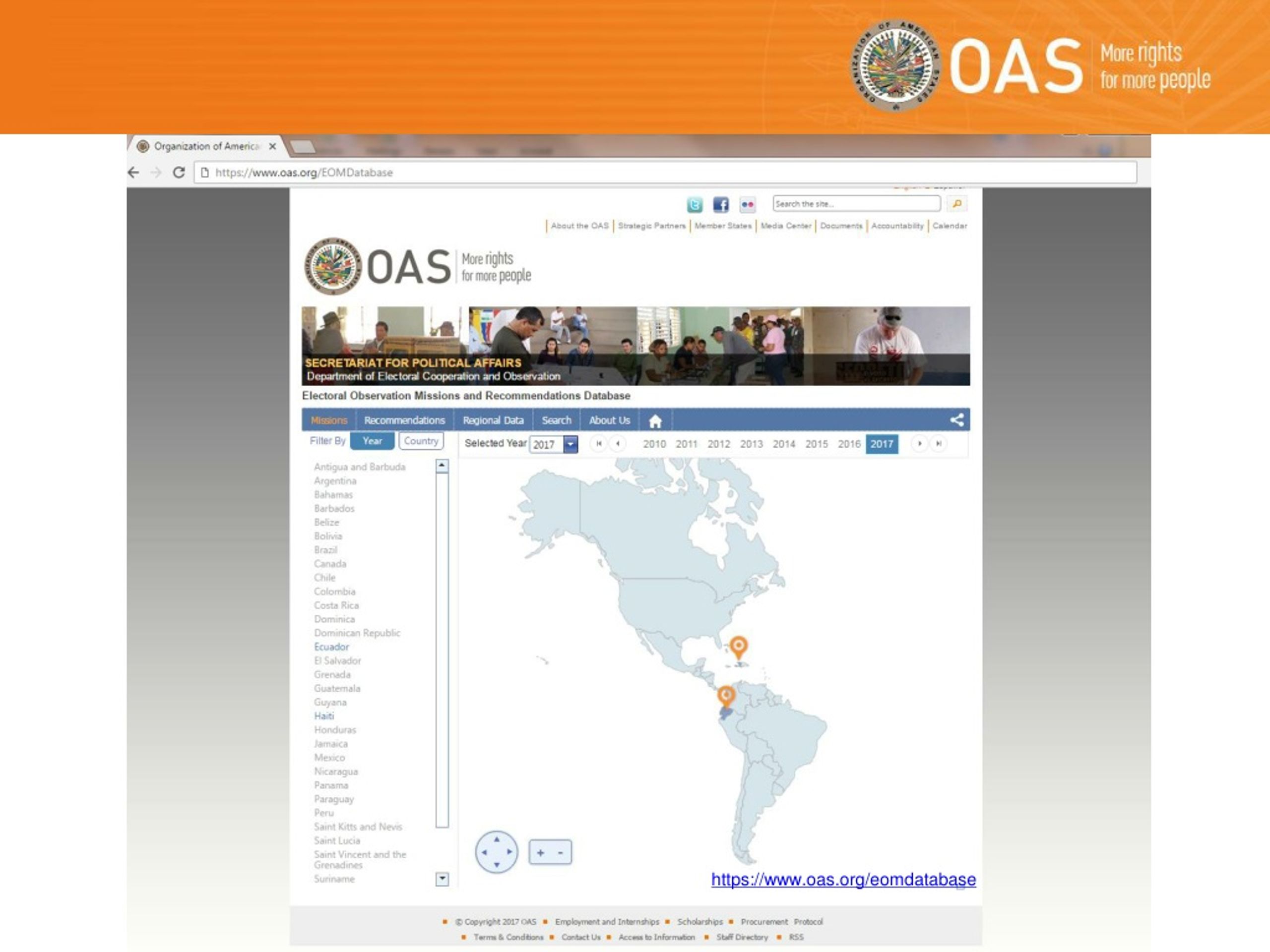The image size is (1270, 952).
Task: Open the Regional Data tab
Action: (x=493, y=420)
